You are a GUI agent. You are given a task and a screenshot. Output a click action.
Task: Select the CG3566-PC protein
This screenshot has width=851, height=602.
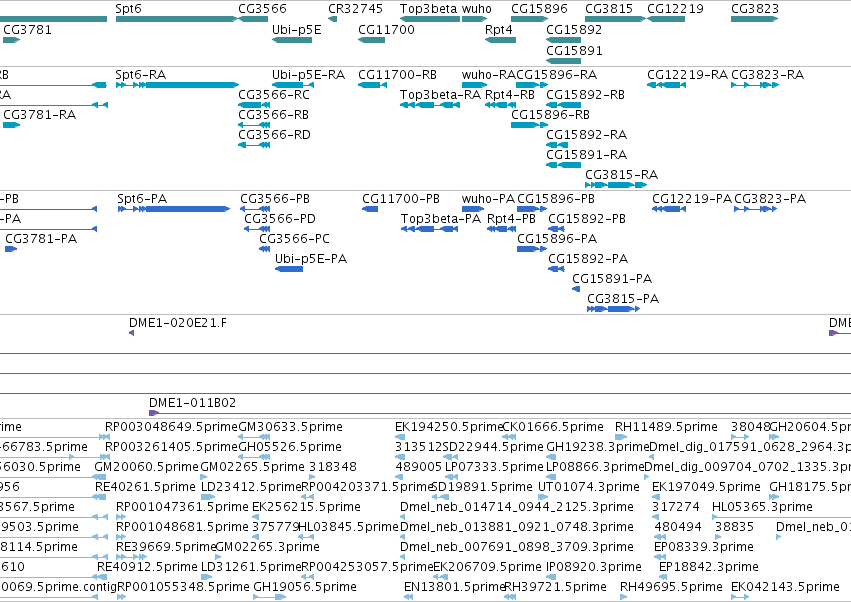264,249
